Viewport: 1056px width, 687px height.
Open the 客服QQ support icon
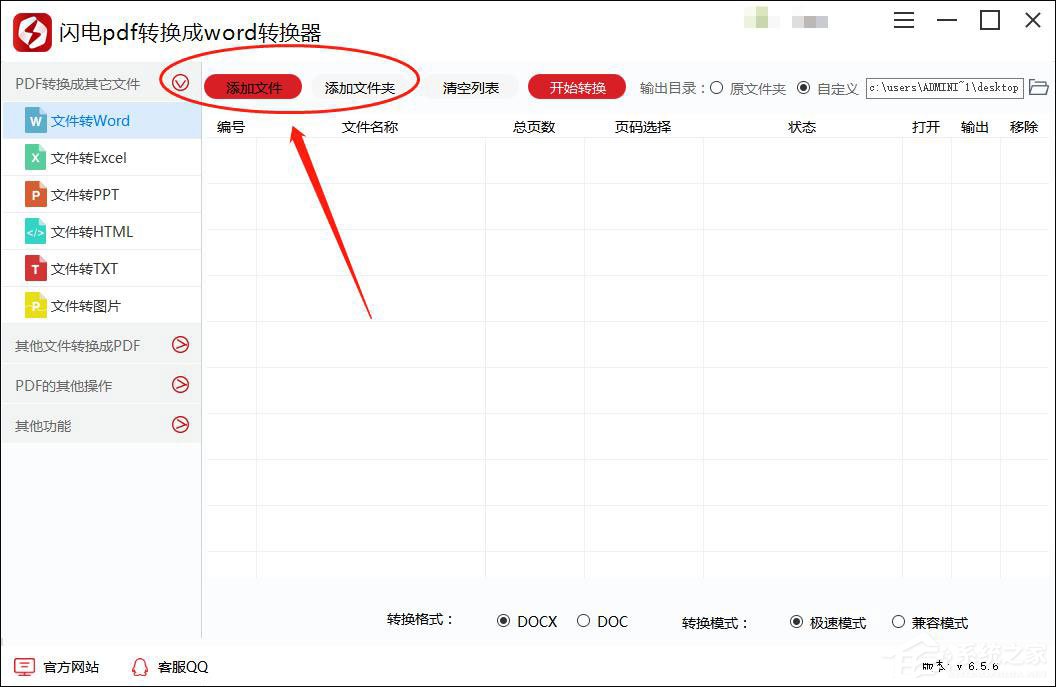point(140,666)
